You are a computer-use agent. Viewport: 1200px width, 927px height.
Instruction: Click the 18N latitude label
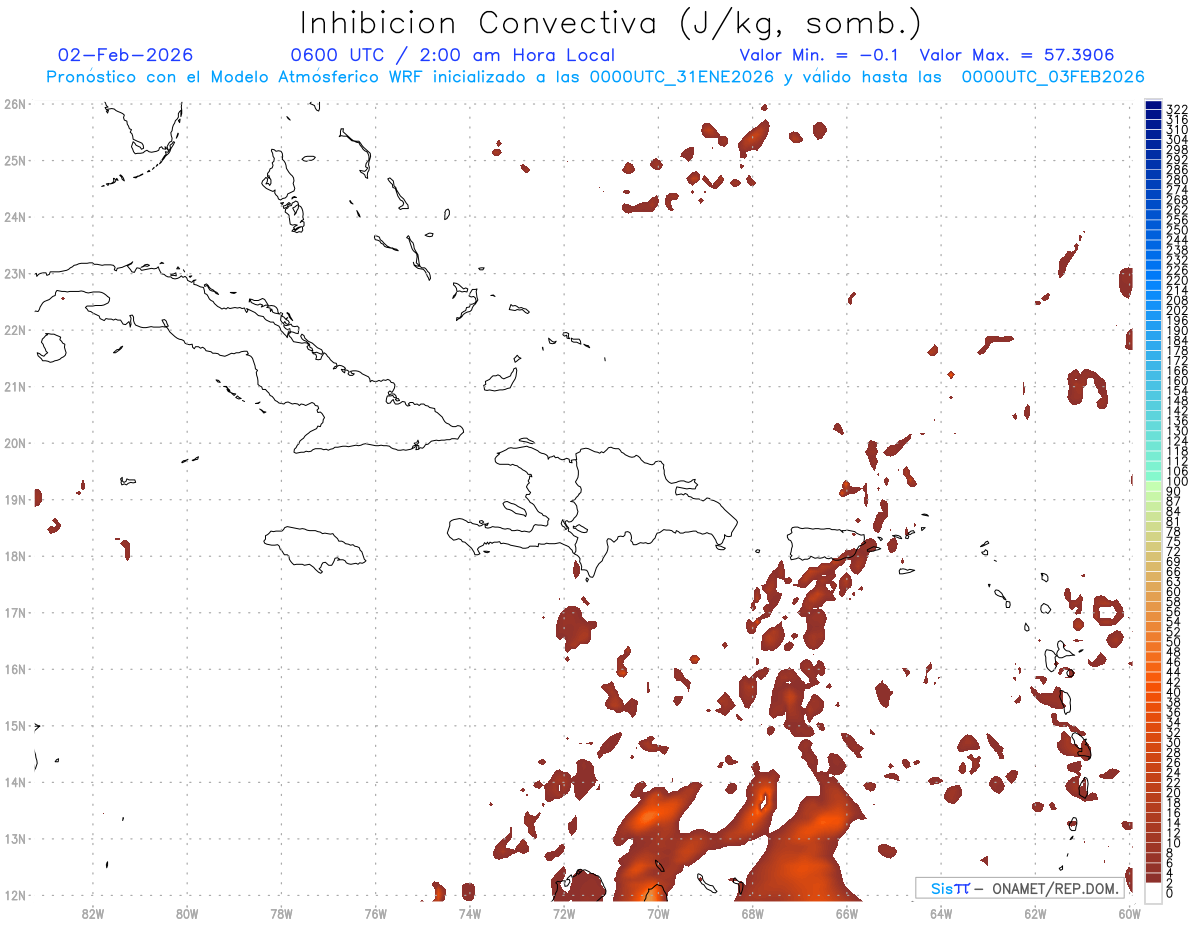pos(15,556)
